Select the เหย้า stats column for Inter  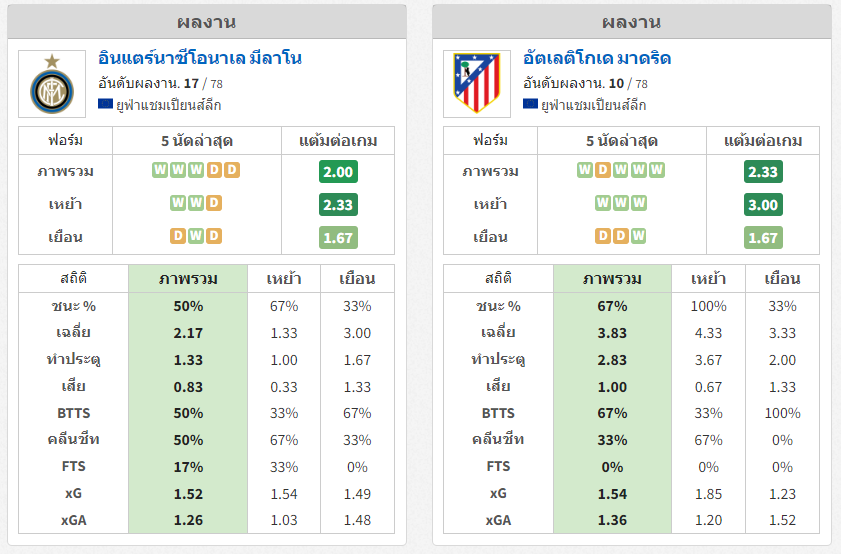click(x=284, y=279)
